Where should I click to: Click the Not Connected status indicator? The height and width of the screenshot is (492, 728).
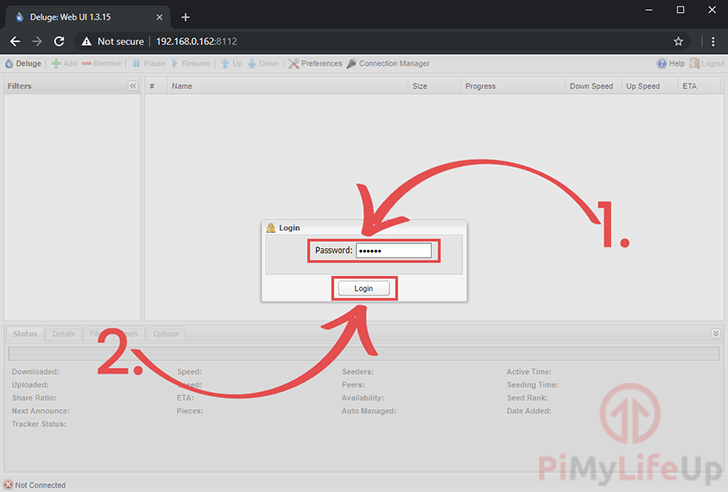tap(35, 485)
